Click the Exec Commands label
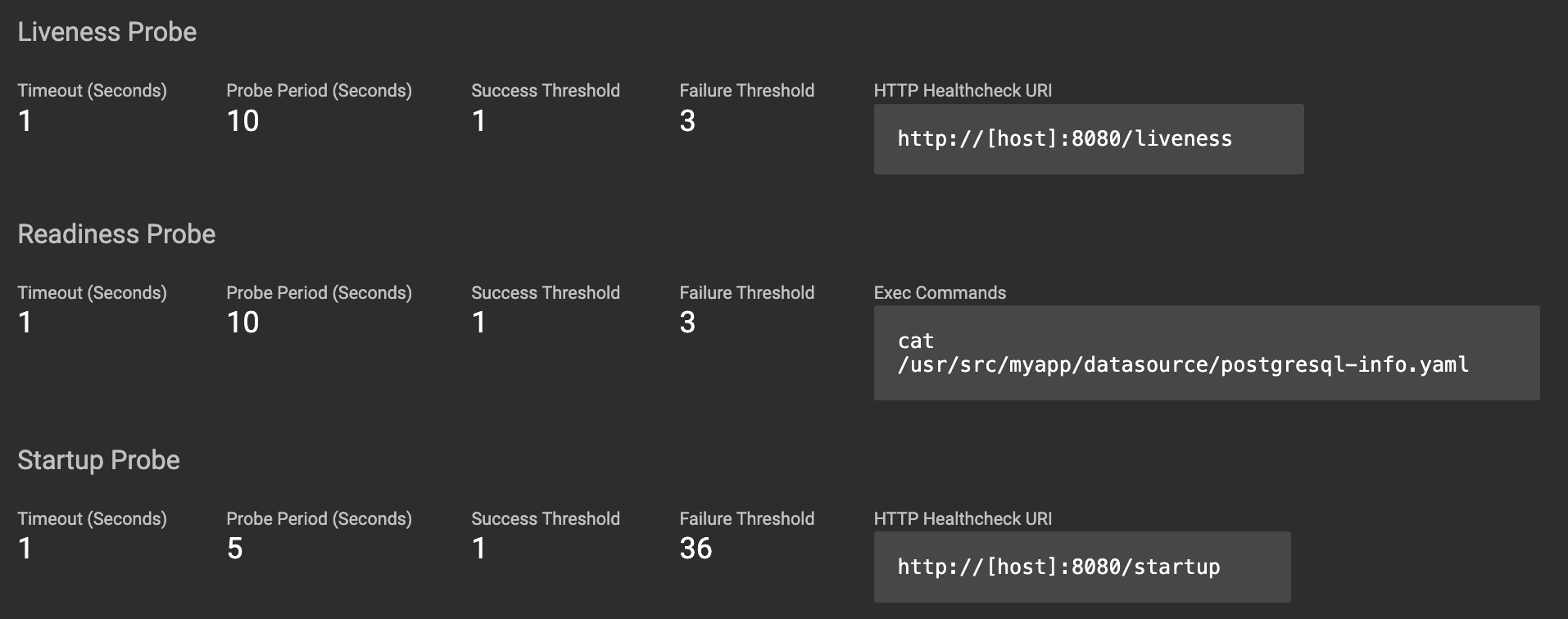Image resolution: width=1568 pixels, height=619 pixels. (x=940, y=293)
